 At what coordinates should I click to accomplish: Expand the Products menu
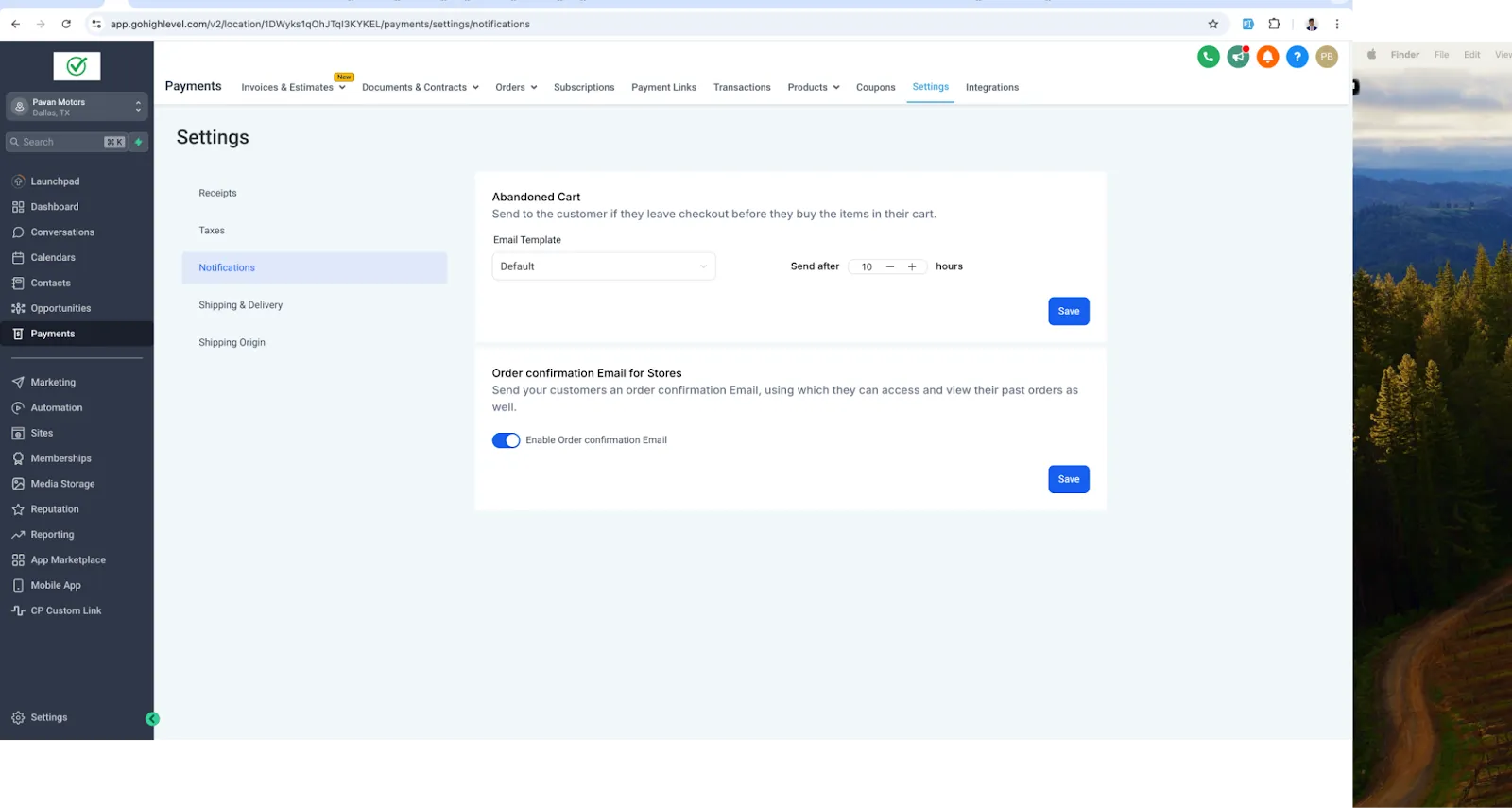click(814, 87)
